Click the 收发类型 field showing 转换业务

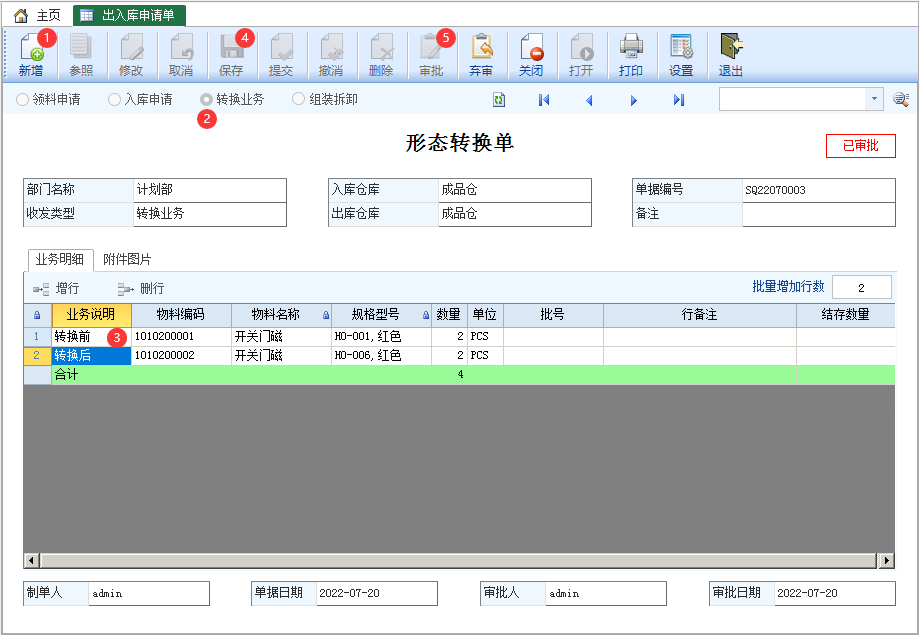(x=210, y=214)
